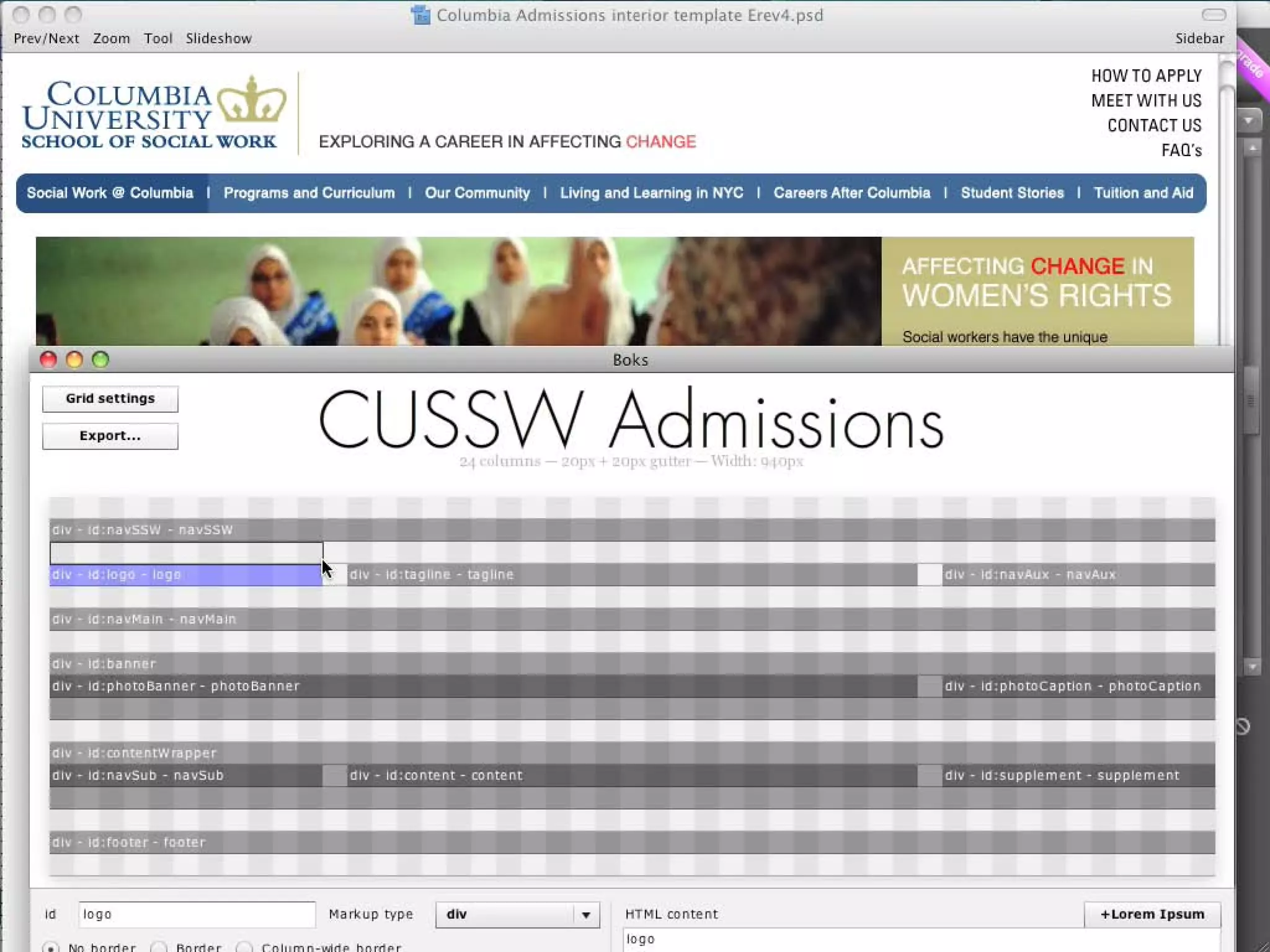Click the id text field containing logo
The image size is (1270, 952).
196,915
